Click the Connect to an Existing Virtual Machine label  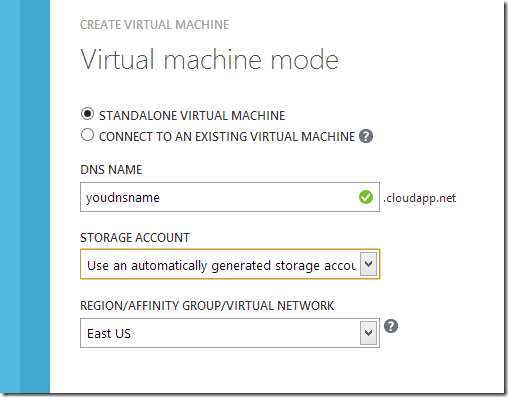227,137
